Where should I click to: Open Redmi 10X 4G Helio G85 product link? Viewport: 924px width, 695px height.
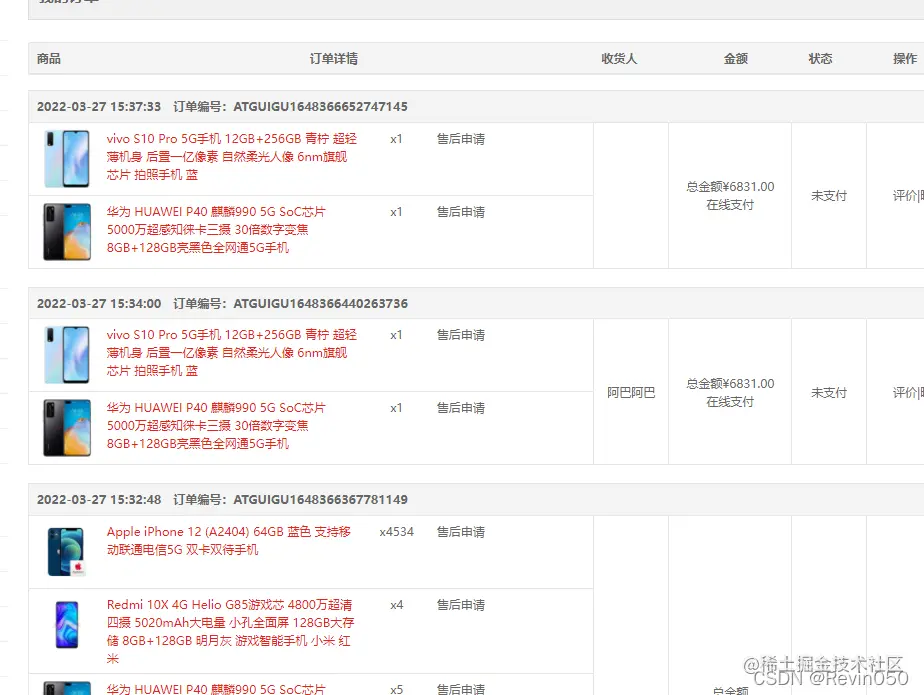coord(230,631)
